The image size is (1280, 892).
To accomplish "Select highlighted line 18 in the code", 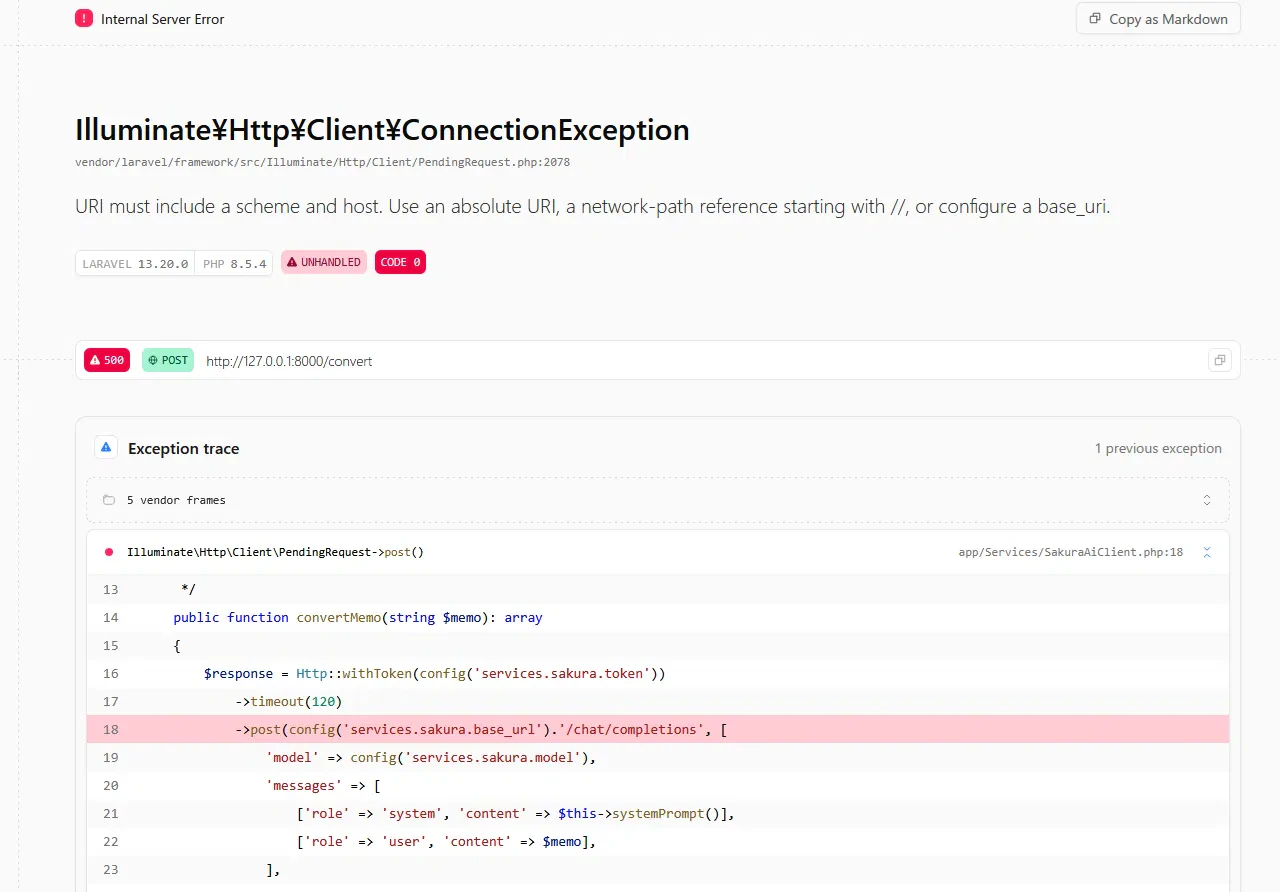I will (658, 729).
